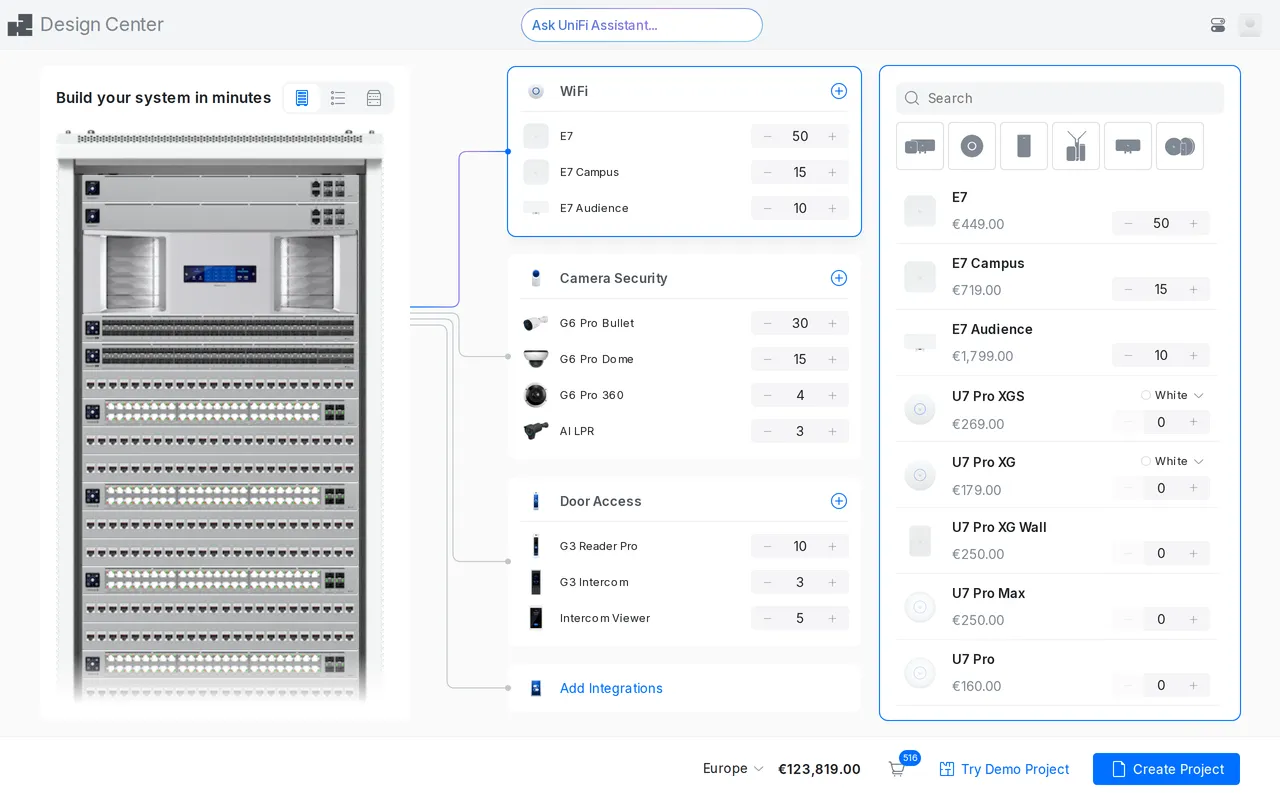
Task: Click Ask UniFi Assistant input
Action: point(642,25)
